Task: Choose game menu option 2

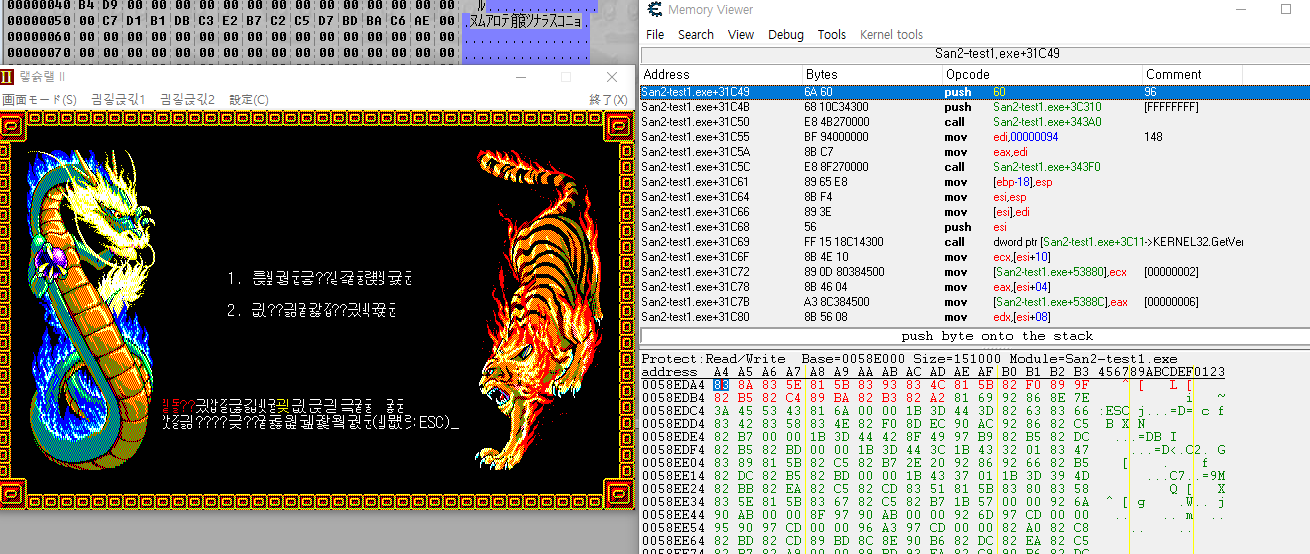Action: [311, 310]
